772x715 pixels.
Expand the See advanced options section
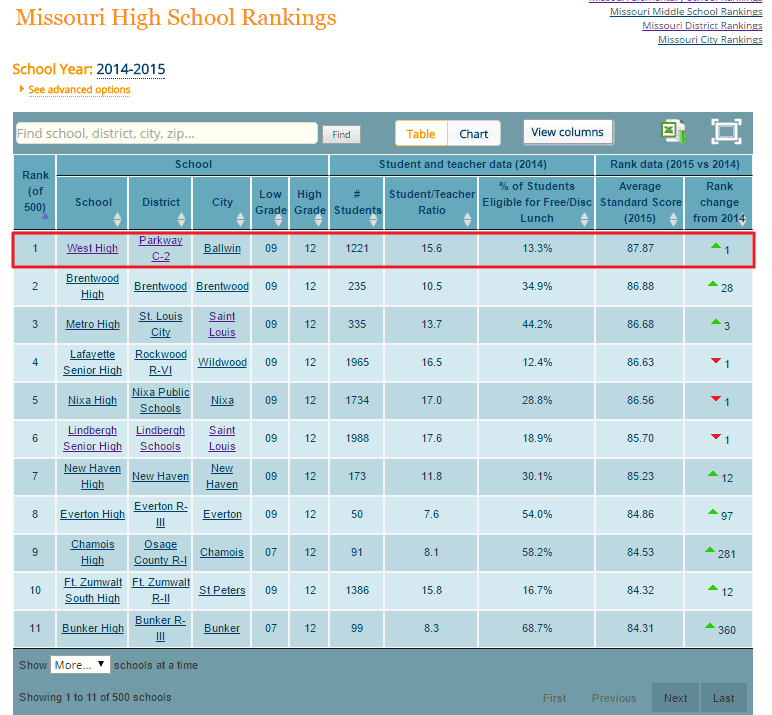(79, 90)
